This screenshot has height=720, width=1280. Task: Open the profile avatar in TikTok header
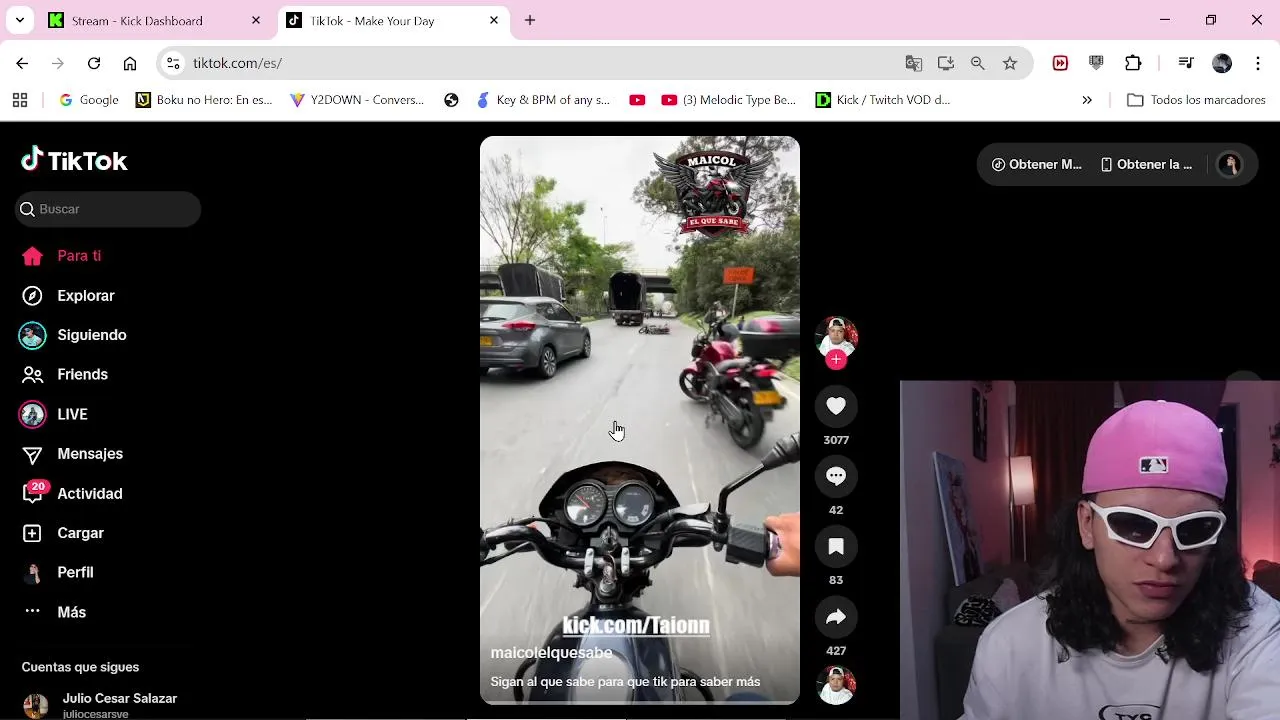[x=1229, y=165]
